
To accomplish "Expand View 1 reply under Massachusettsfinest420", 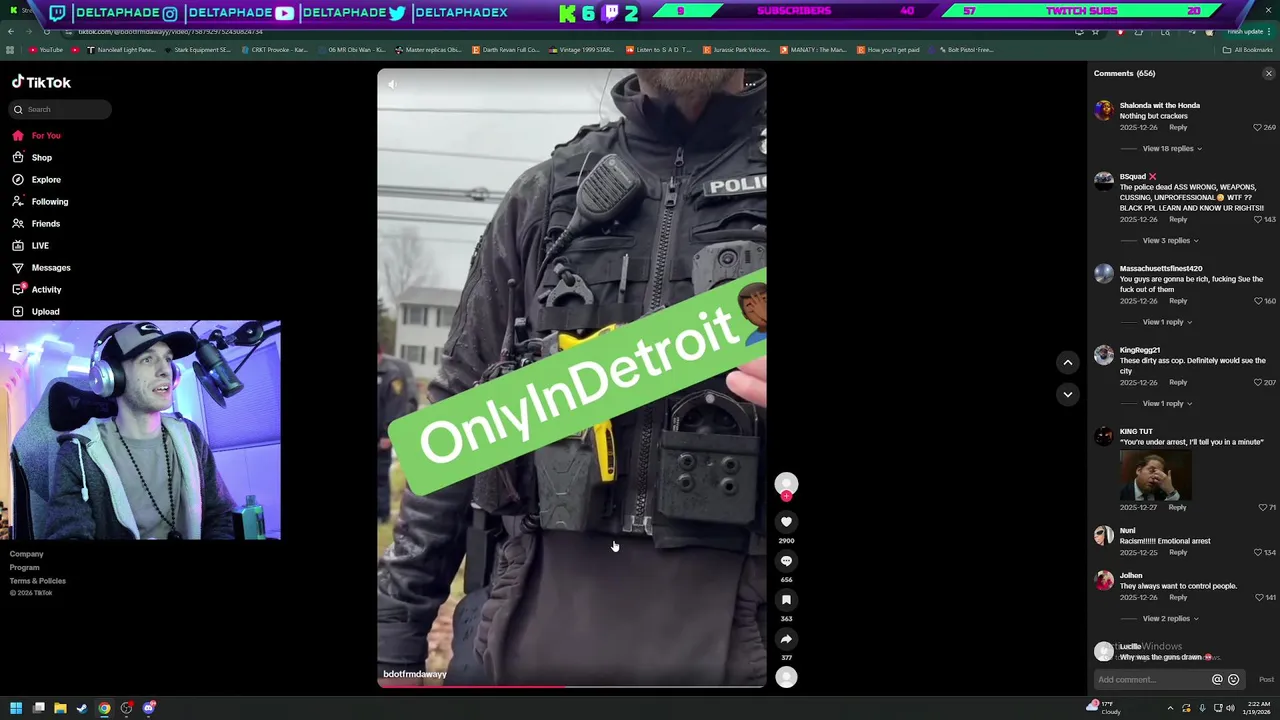I will 1167,322.
